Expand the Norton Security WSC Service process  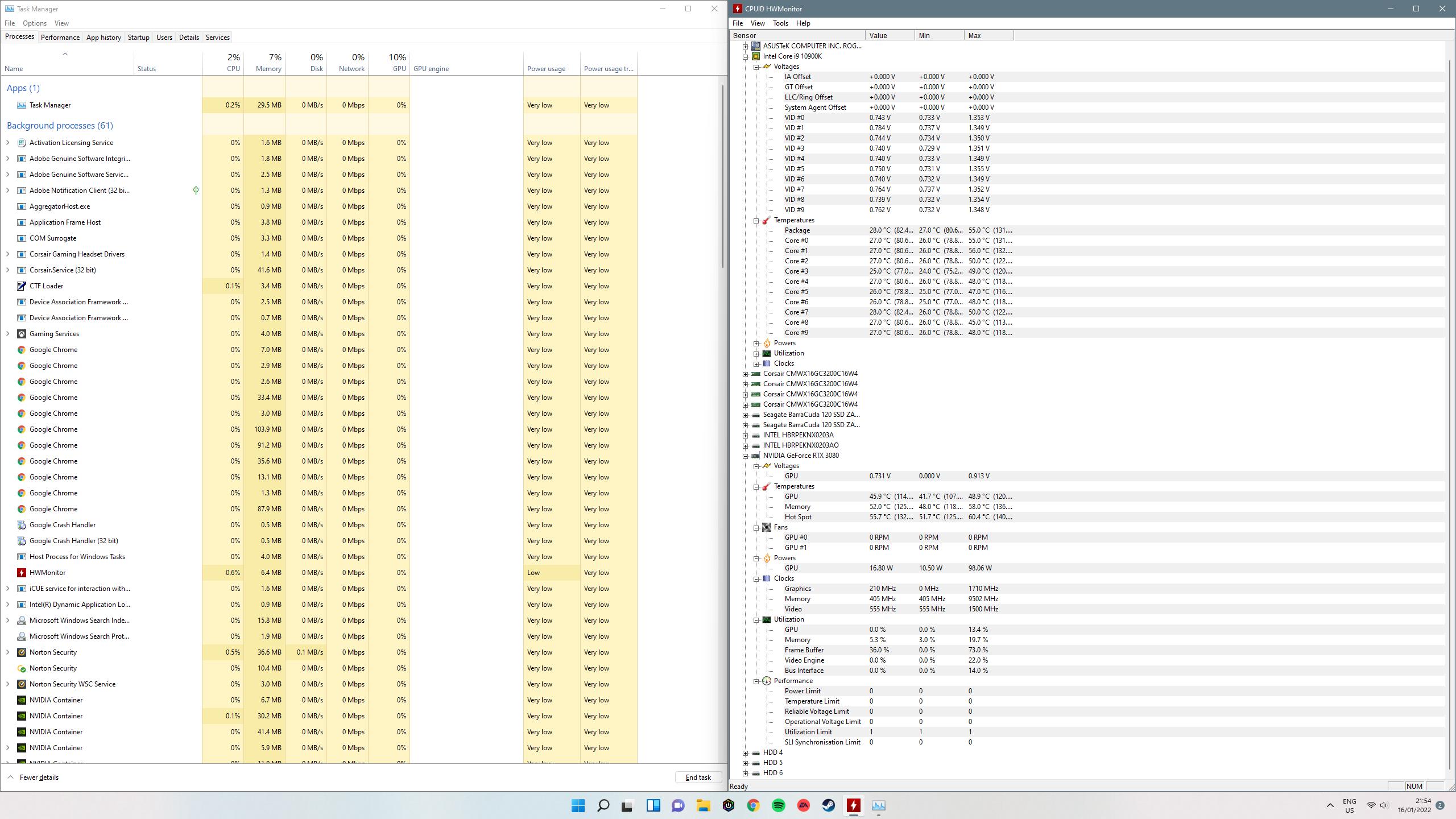[8, 684]
